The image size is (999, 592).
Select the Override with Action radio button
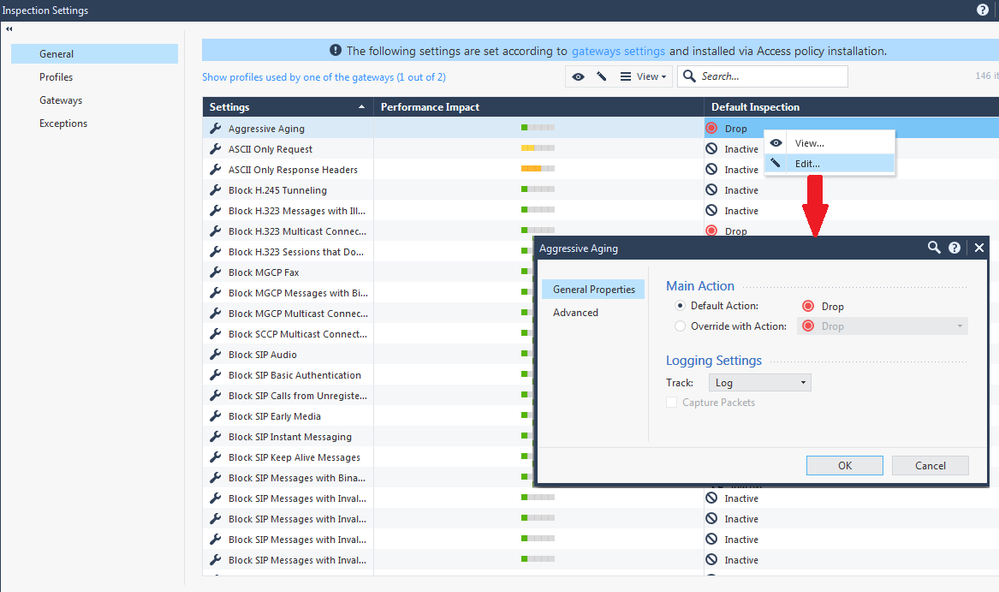pyautogui.click(x=681, y=326)
